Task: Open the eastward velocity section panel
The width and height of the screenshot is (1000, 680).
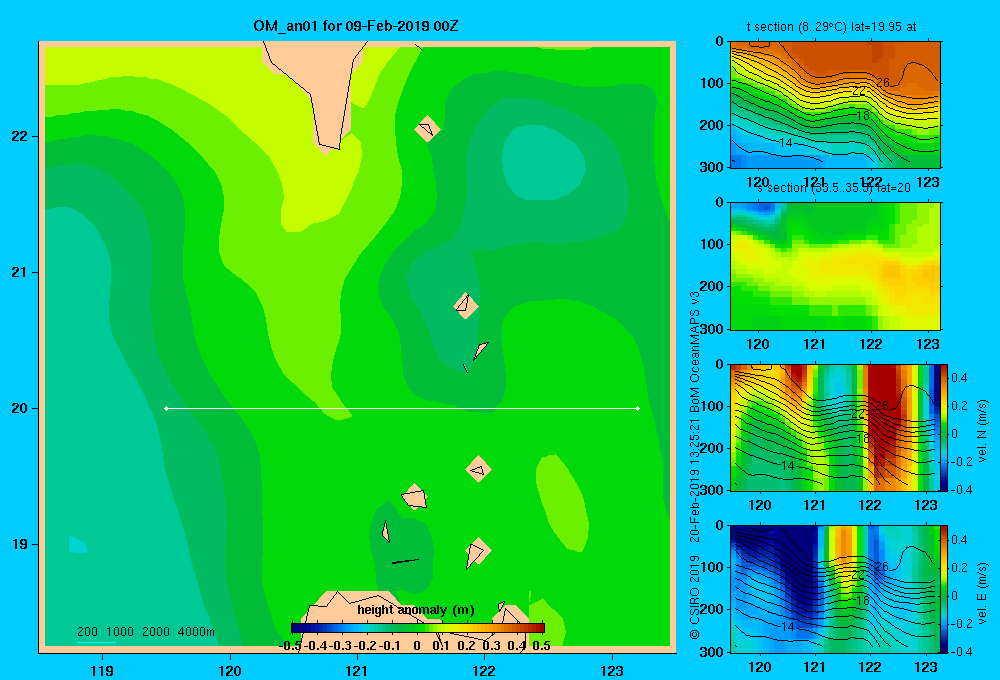Action: (x=834, y=589)
